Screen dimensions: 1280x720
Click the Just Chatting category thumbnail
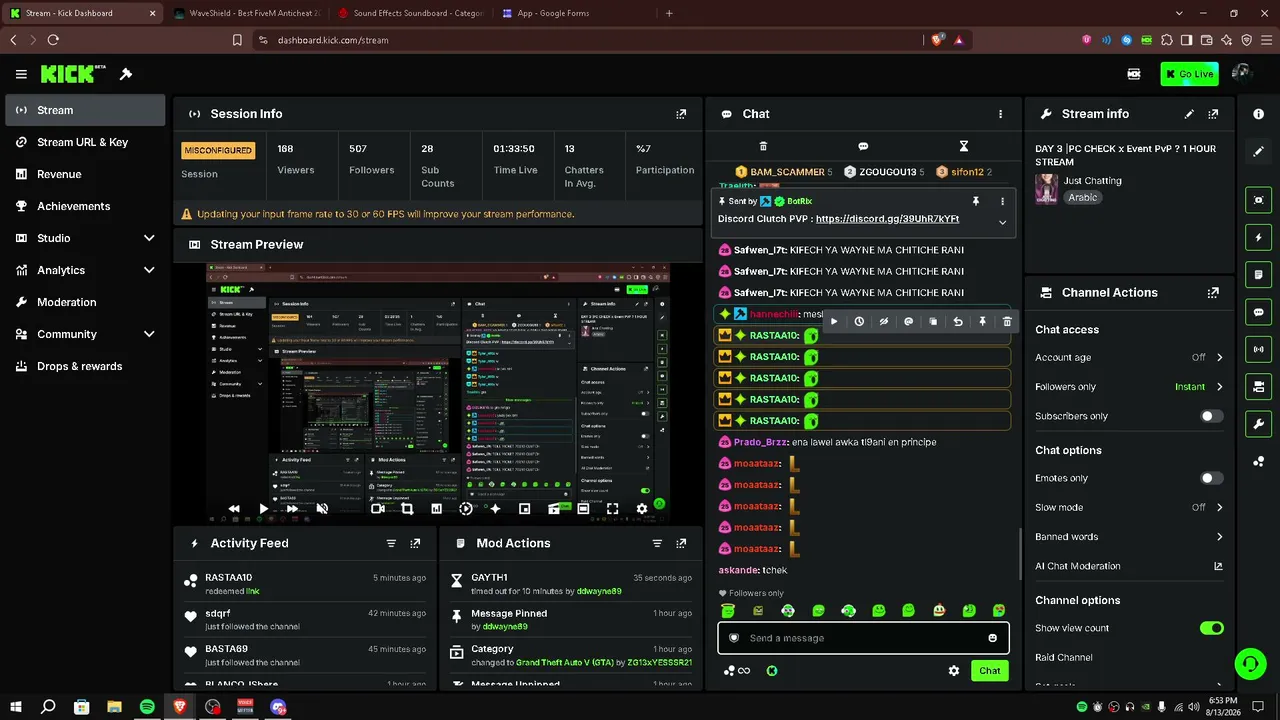click(x=1046, y=189)
